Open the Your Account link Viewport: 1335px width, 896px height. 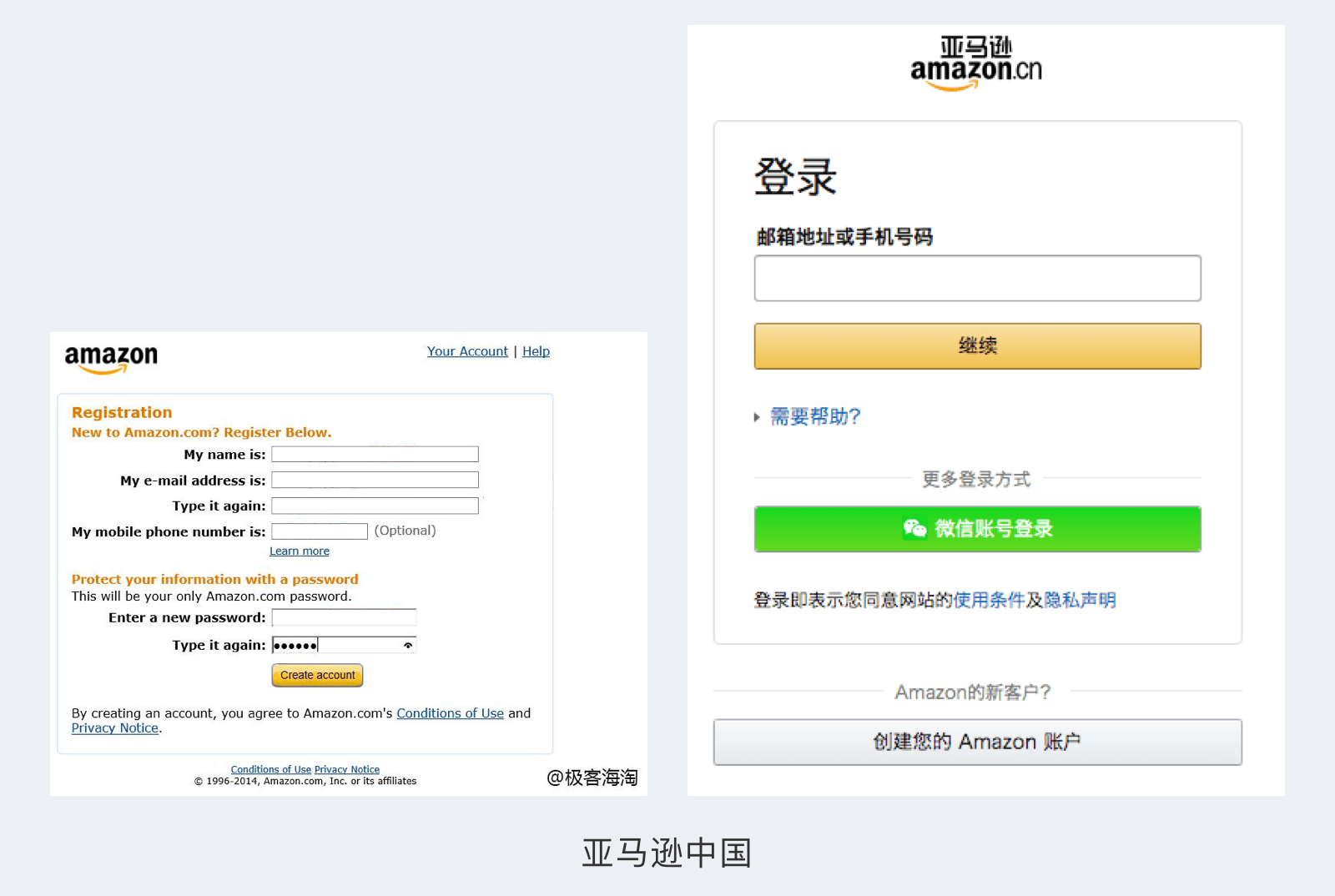point(467,351)
